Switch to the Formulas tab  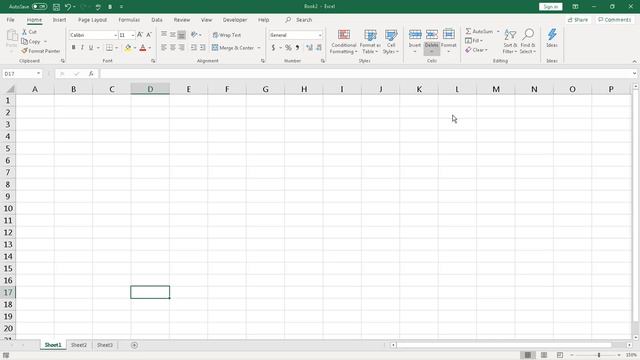129,20
